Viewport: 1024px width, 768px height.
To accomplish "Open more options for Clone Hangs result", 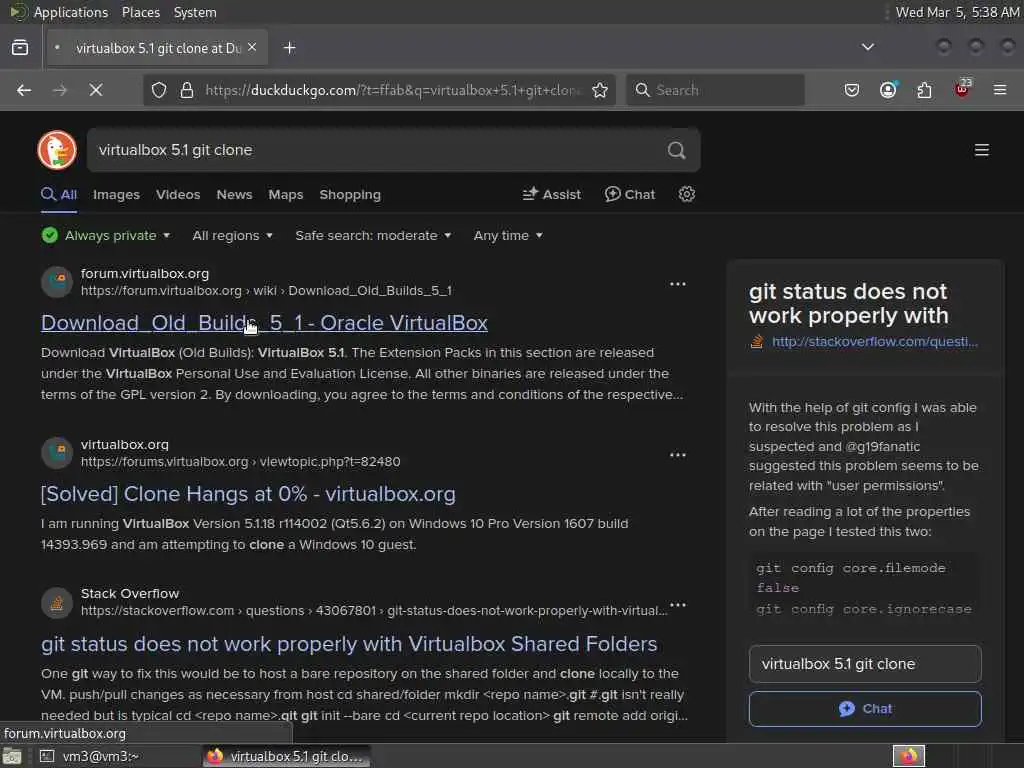I will coord(678,455).
